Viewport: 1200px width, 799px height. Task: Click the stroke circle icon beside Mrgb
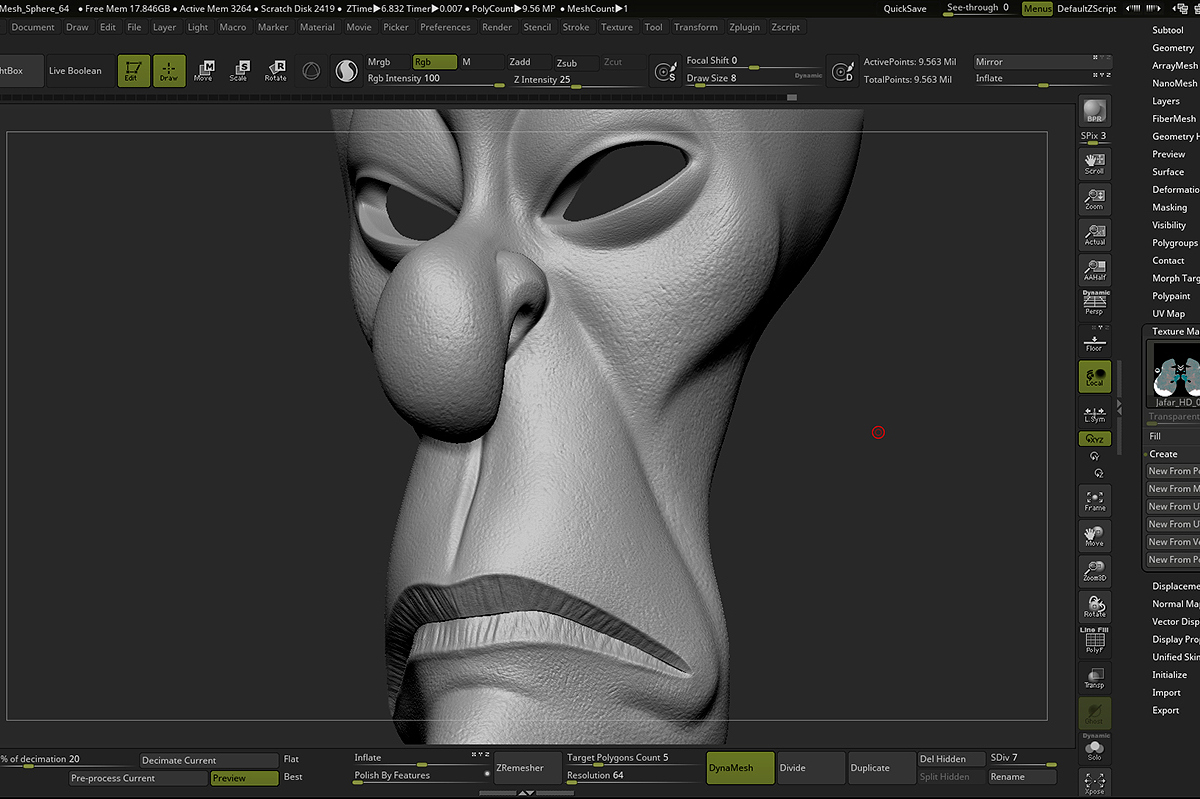click(346, 71)
